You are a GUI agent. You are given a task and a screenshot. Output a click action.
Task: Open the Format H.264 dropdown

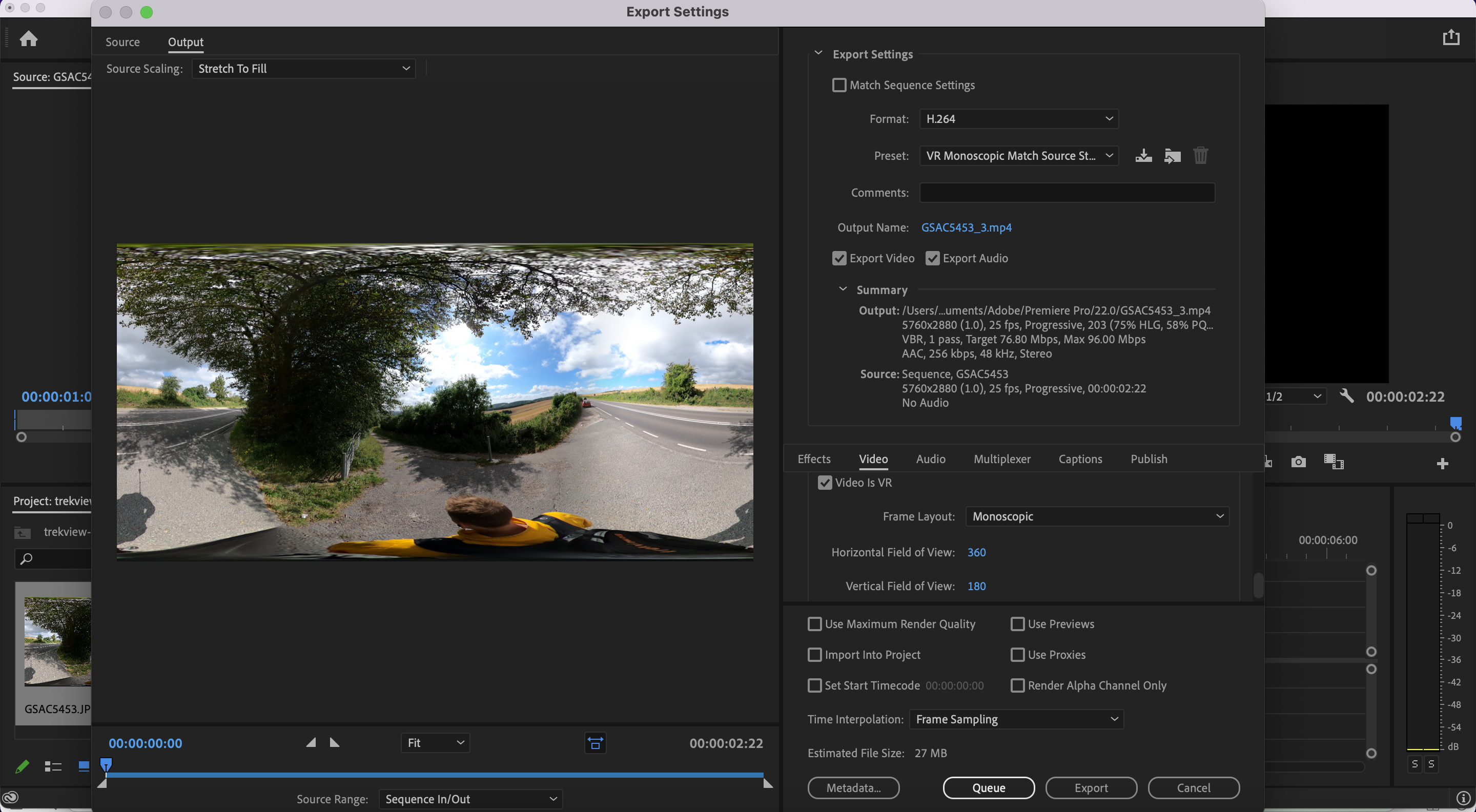coord(1019,118)
